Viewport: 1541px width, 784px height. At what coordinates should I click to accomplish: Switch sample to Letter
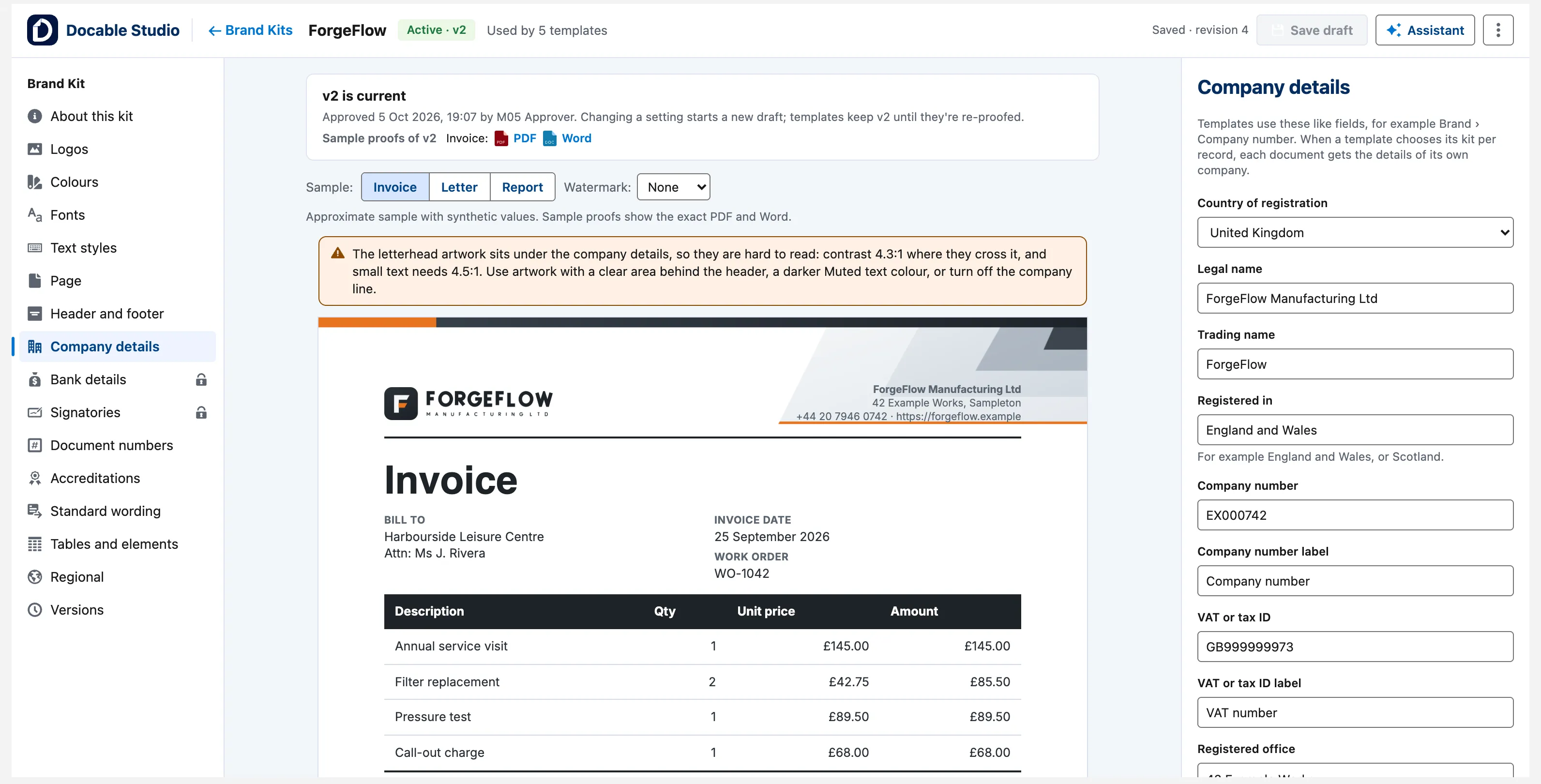[x=459, y=187]
